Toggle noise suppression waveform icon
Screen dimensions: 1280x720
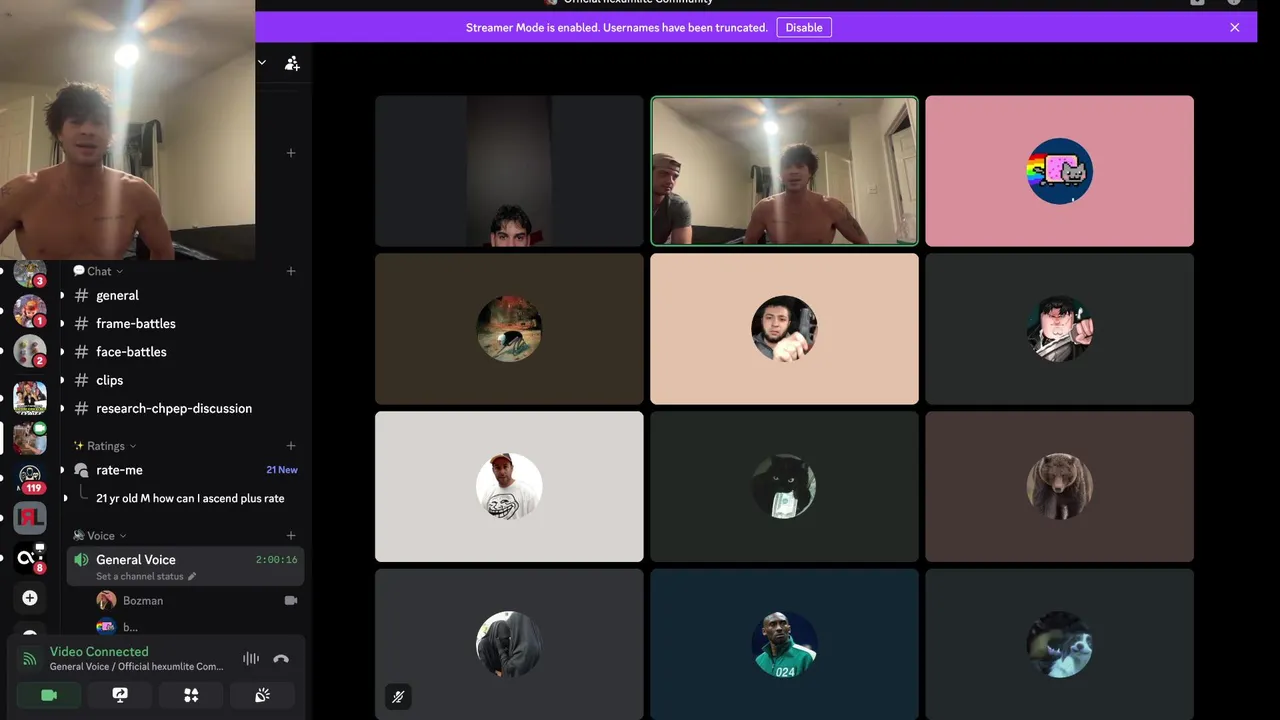tap(251, 659)
